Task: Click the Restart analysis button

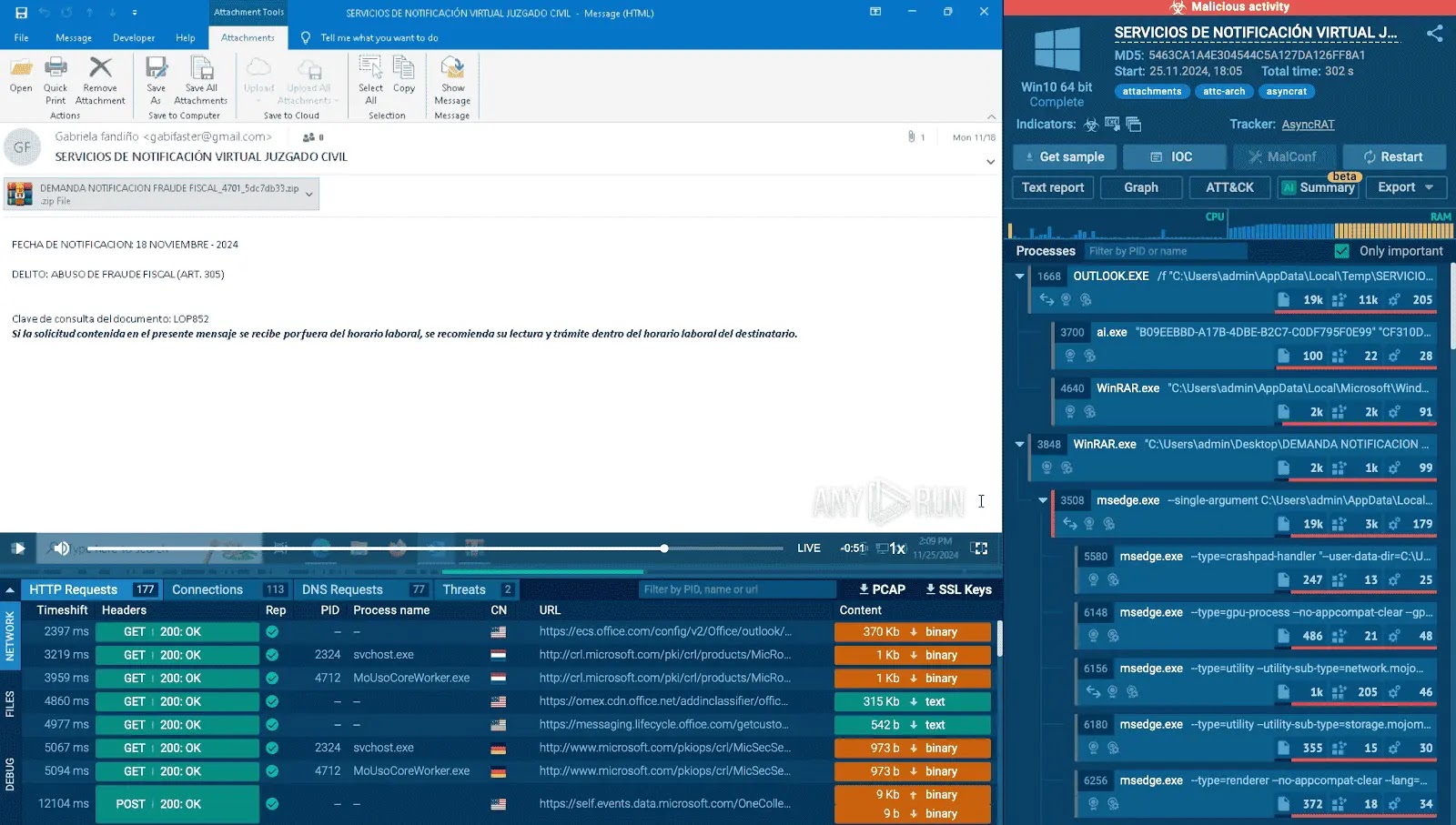Action: click(x=1395, y=156)
